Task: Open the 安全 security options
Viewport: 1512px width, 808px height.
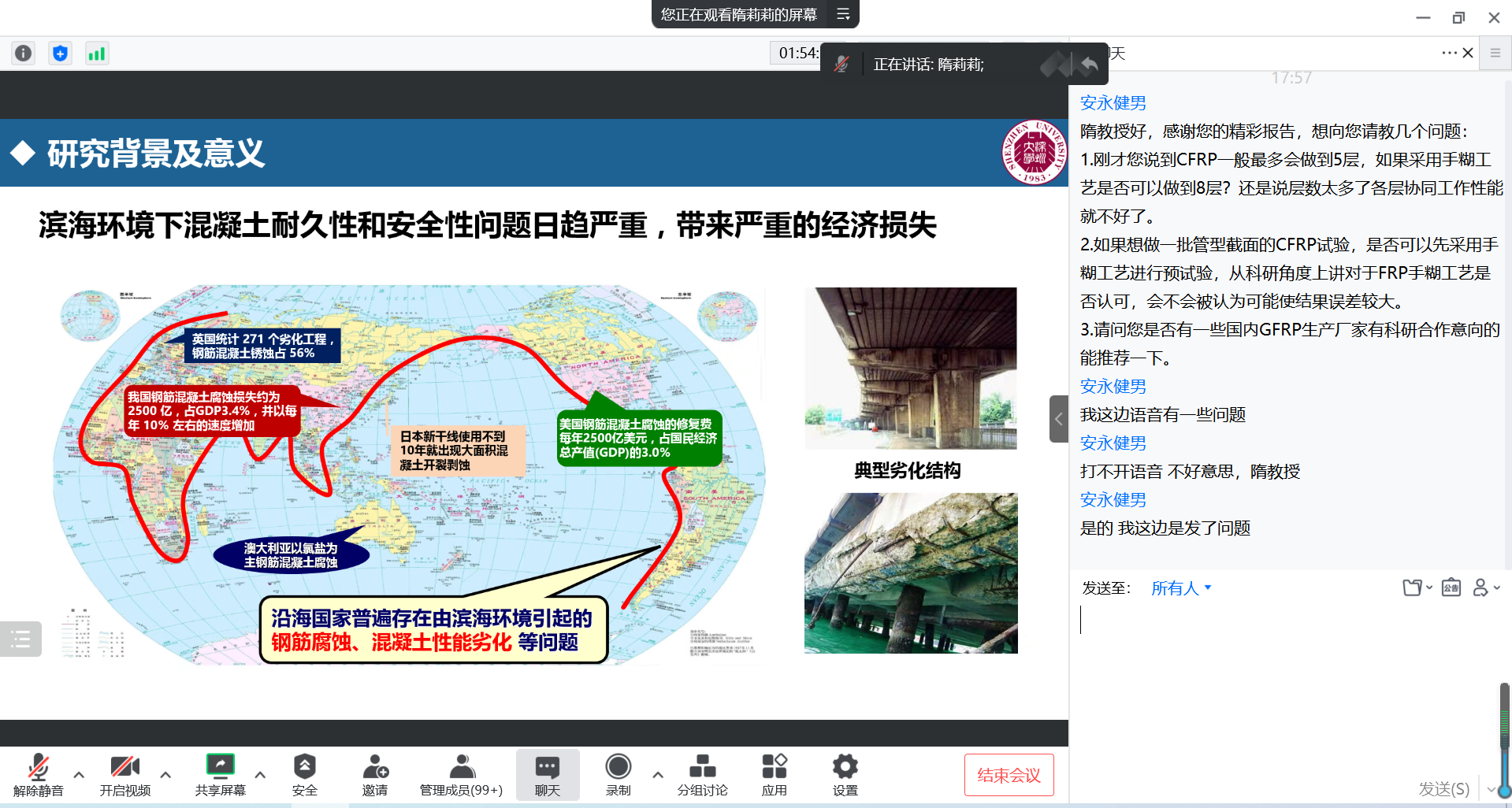Action: (304, 774)
